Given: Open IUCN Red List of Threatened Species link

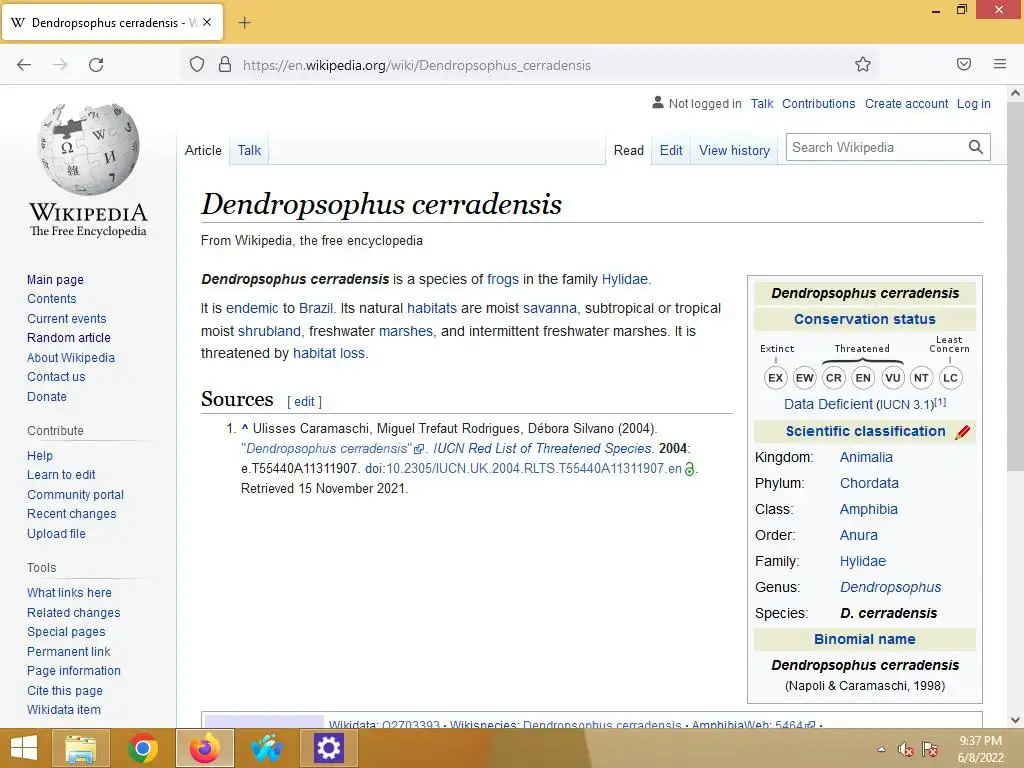Looking at the screenshot, I should [542, 449].
